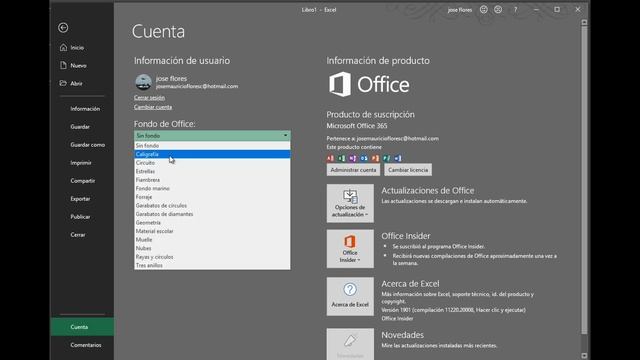Select Muelle background option
Image resolution: width=640 pixels, height=360 pixels.
[212, 240]
